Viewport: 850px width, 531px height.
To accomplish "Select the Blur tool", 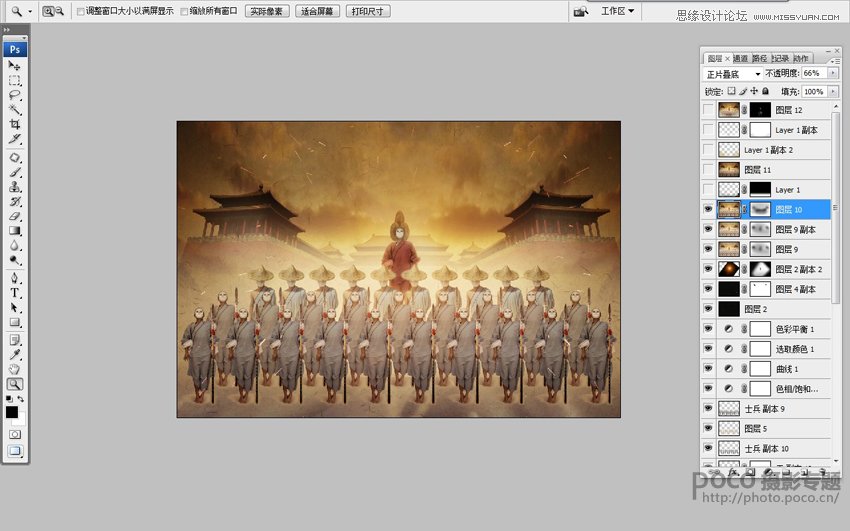I will pyautogui.click(x=15, y=245).
